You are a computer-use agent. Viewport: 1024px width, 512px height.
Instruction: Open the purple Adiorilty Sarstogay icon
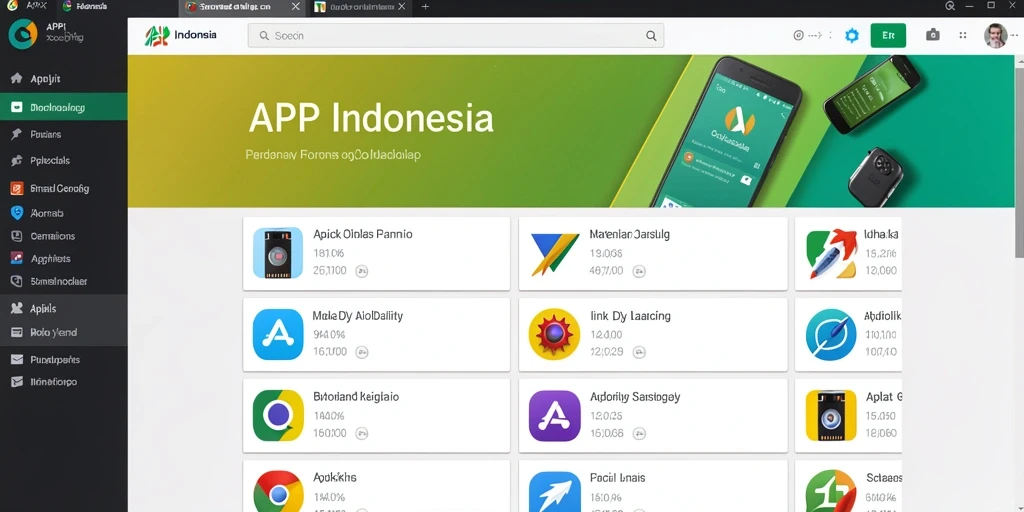(554, 415)
